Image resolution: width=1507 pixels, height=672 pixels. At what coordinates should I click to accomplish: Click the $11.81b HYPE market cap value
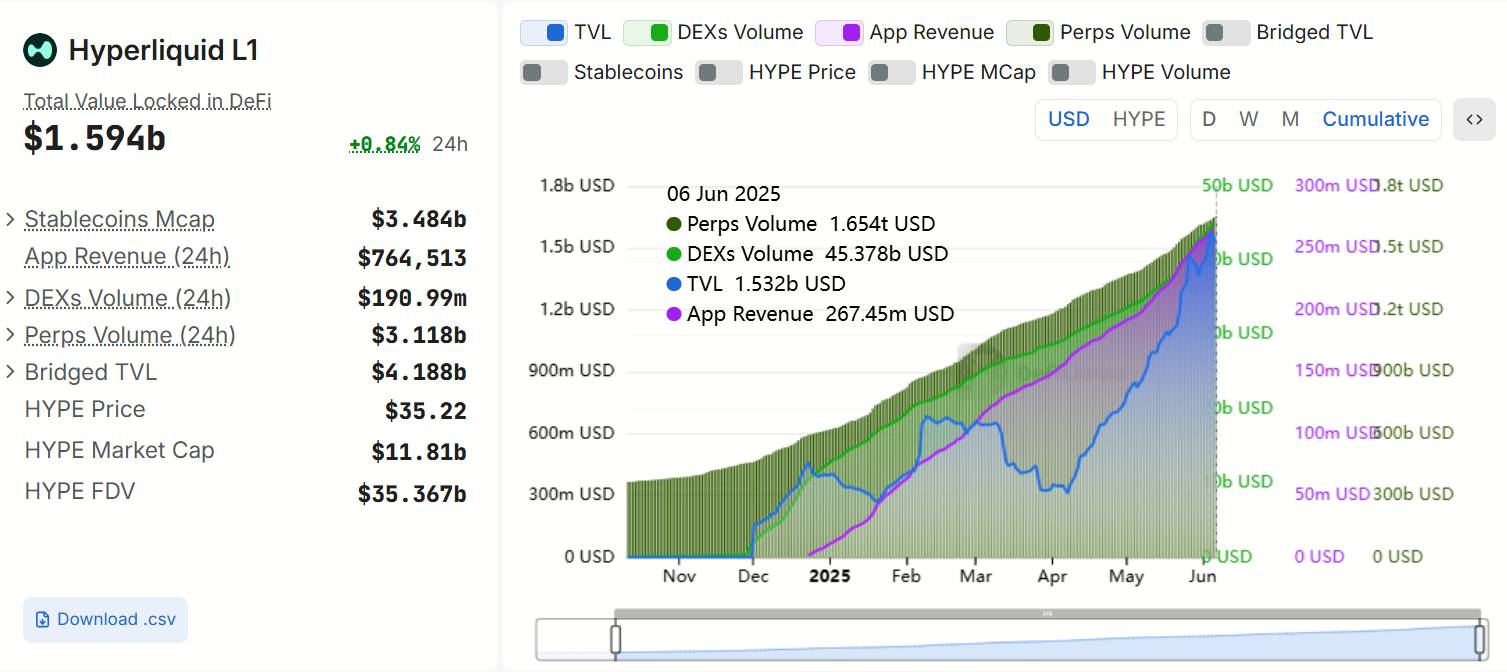pos(419,452)
